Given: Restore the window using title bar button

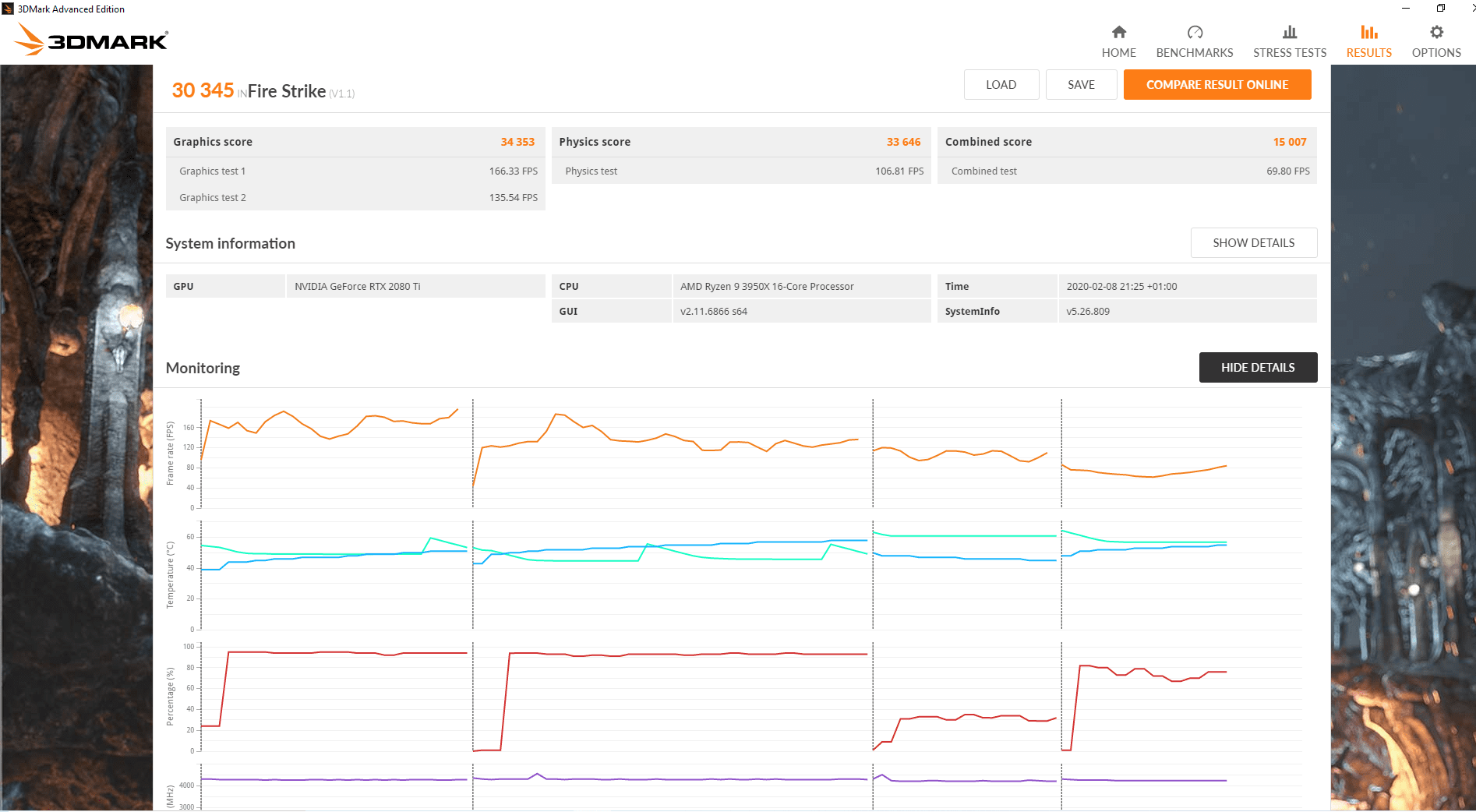Looking at the screenshot, I should pyautogui.click(x=1441, y=9).
